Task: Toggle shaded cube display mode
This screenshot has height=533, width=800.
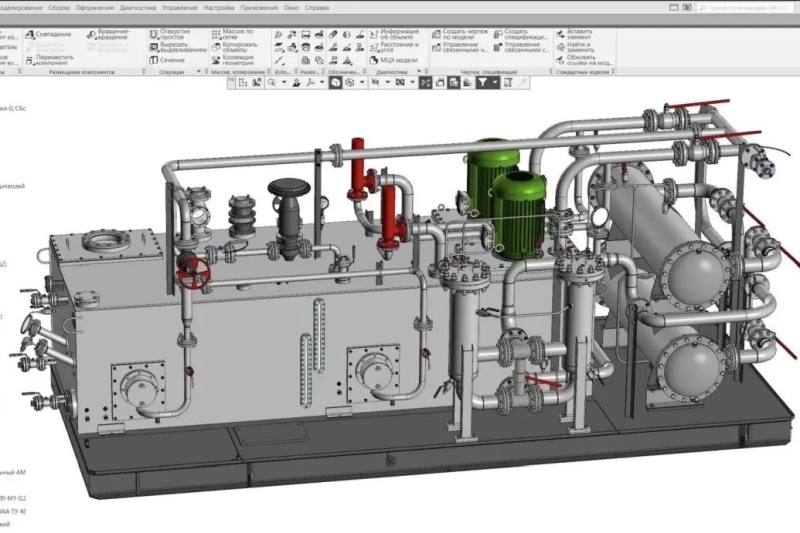Action: point(335,82)
